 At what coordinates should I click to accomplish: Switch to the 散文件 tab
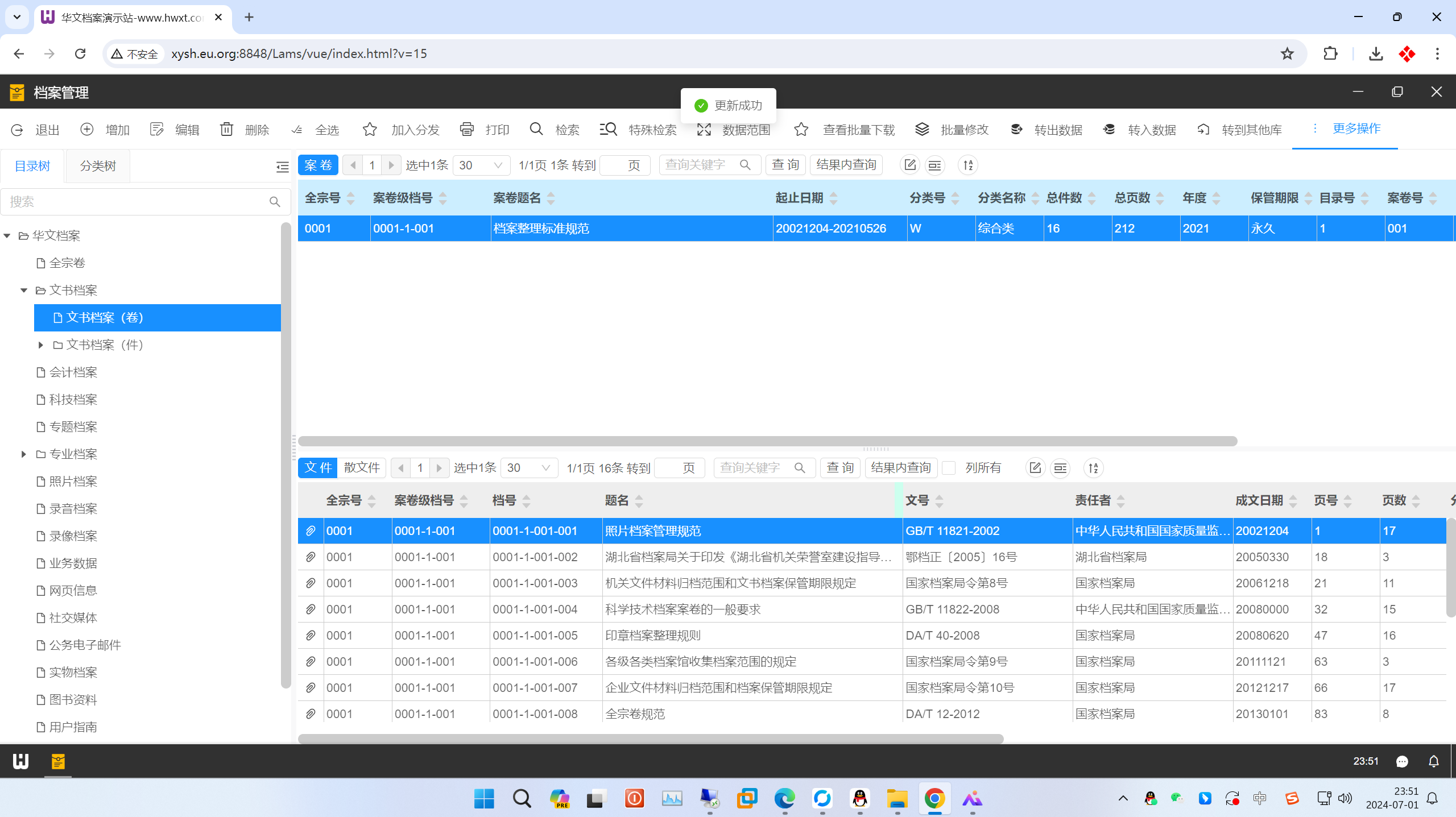[362, 468]
